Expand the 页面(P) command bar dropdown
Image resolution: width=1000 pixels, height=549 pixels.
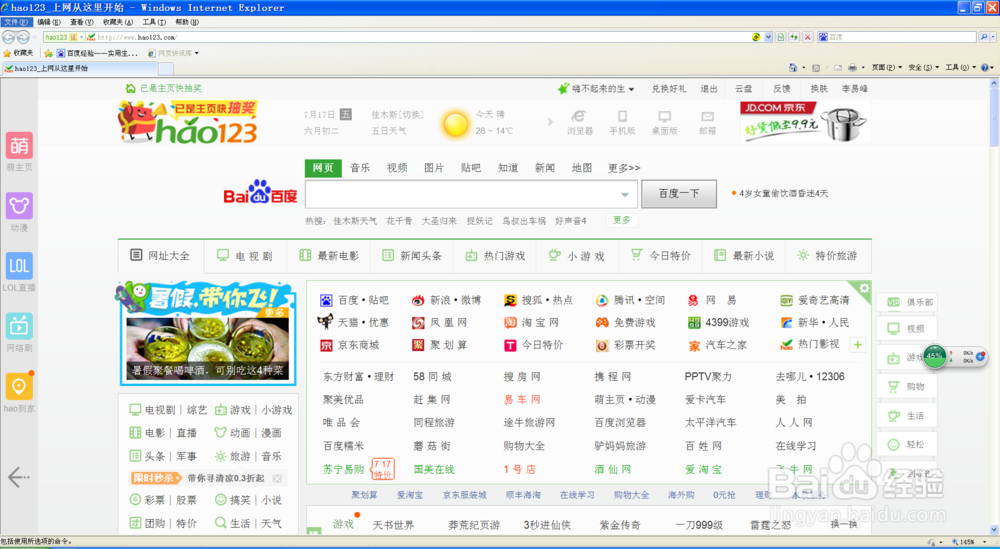887,67
